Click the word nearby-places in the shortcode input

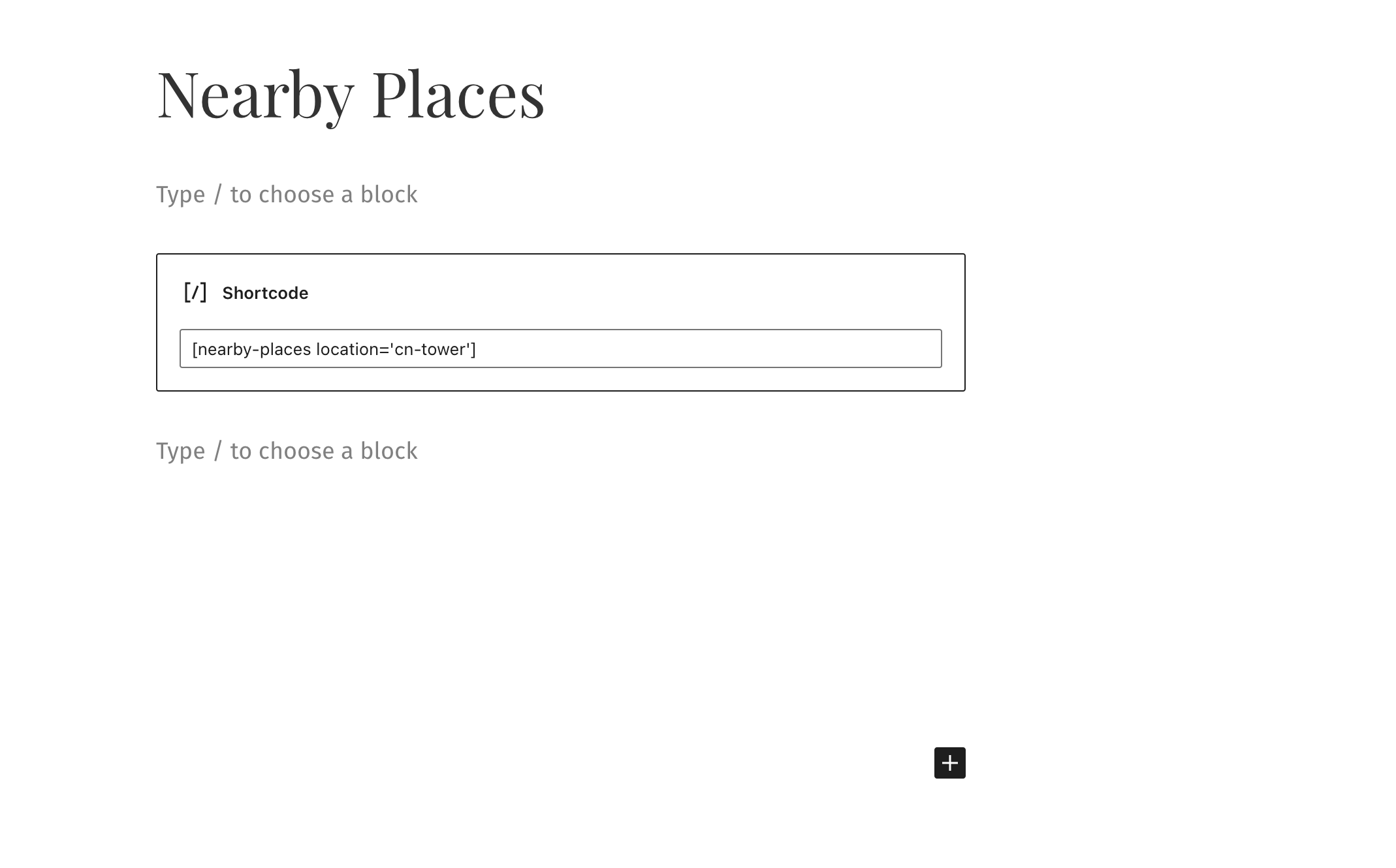point(254,349)
